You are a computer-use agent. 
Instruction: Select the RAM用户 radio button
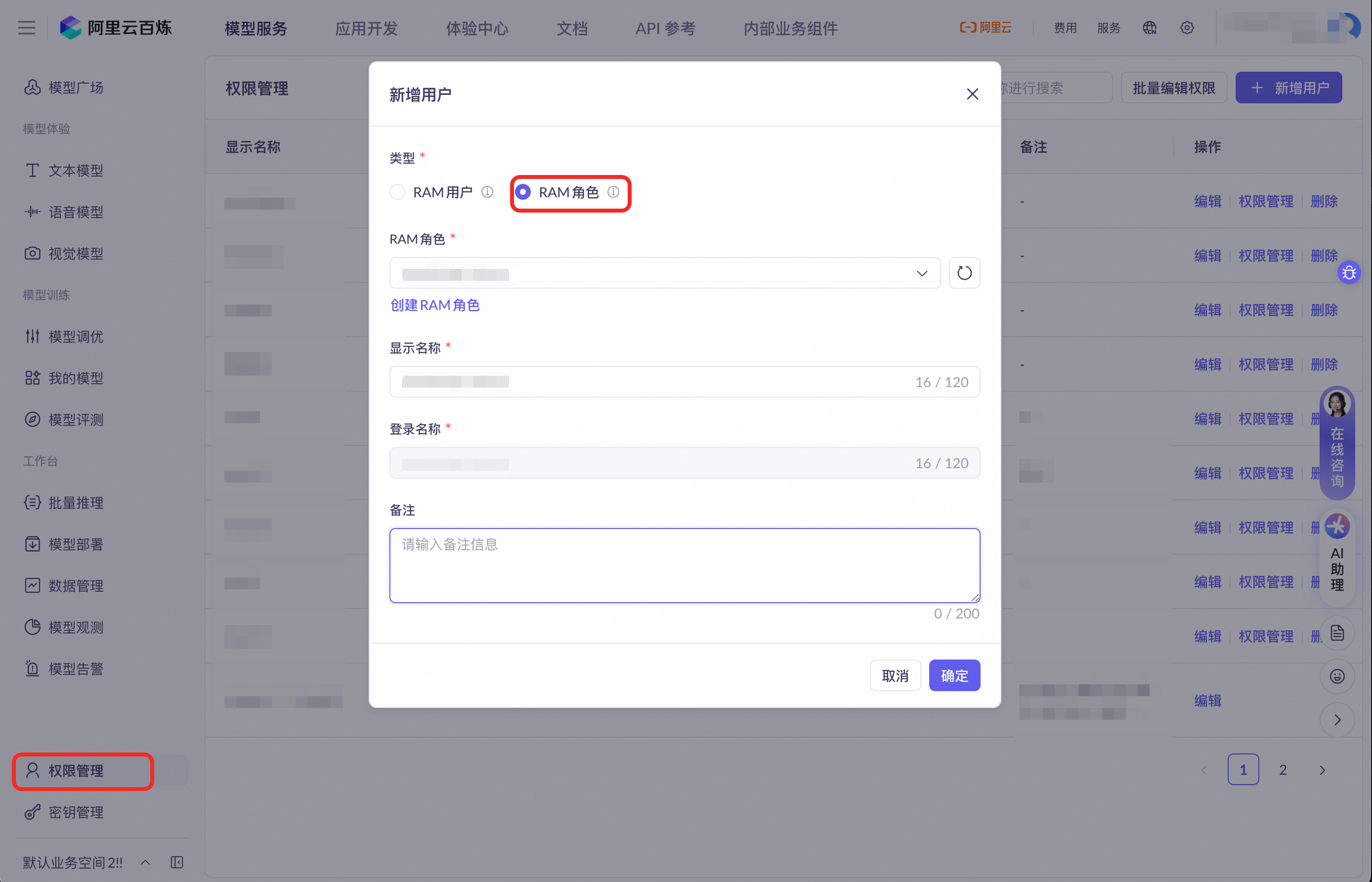(397, 192)
